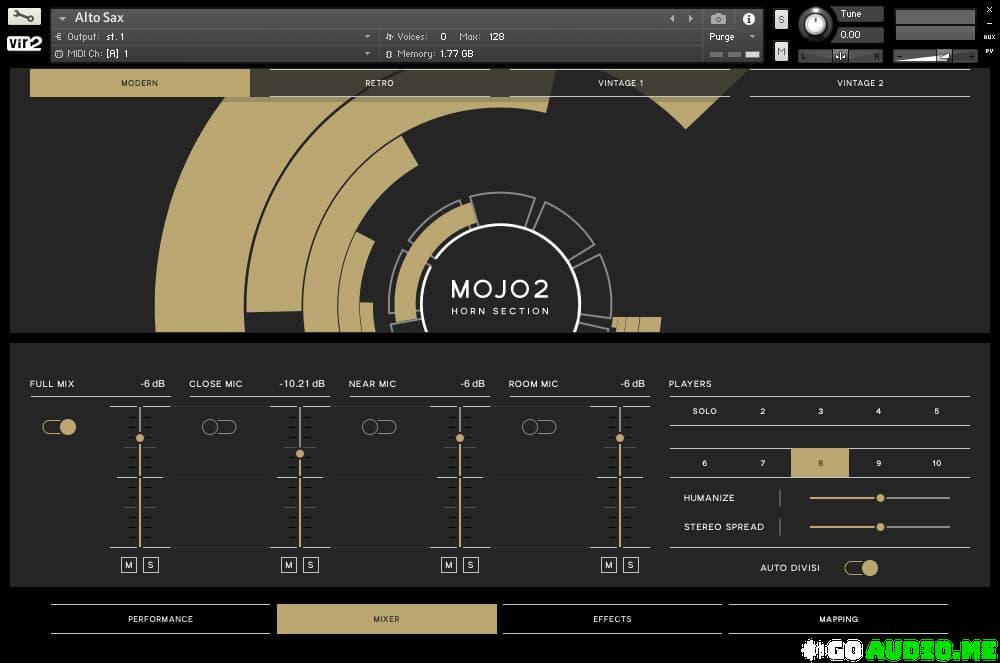
Task: Solo the Room Mic channel
Action: pyautogui.click(x=631, y=565)
